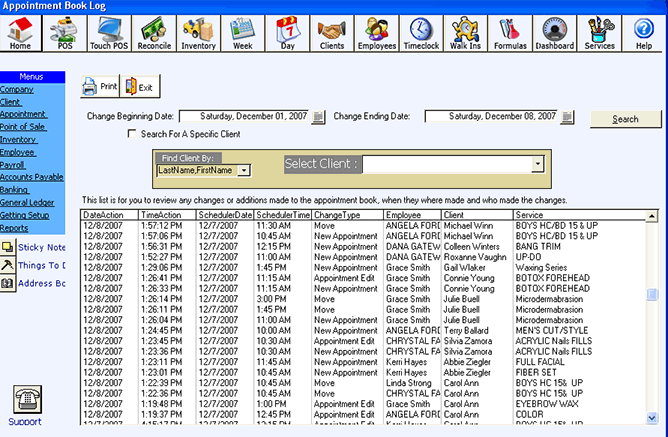Open the Dashboard gauge icon
This screenshot has height=437, width=668.
pos(554,33)
